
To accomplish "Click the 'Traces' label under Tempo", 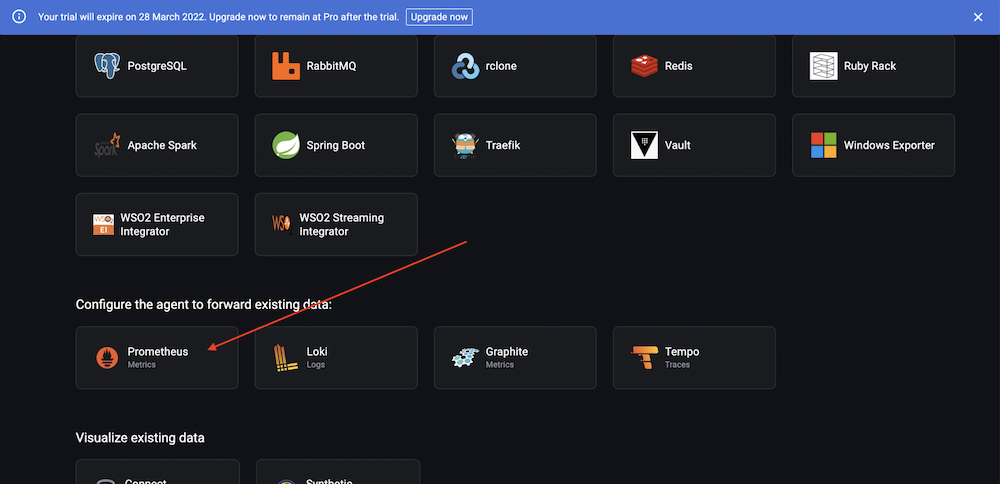I will click(x=677, y=365).
